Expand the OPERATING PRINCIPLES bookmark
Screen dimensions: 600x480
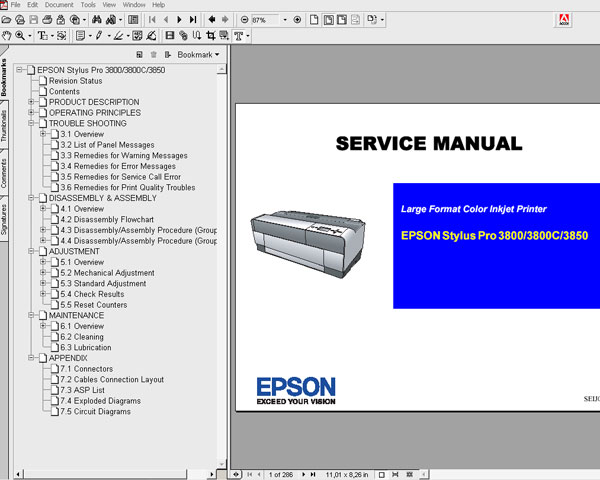tap(31, 112)
